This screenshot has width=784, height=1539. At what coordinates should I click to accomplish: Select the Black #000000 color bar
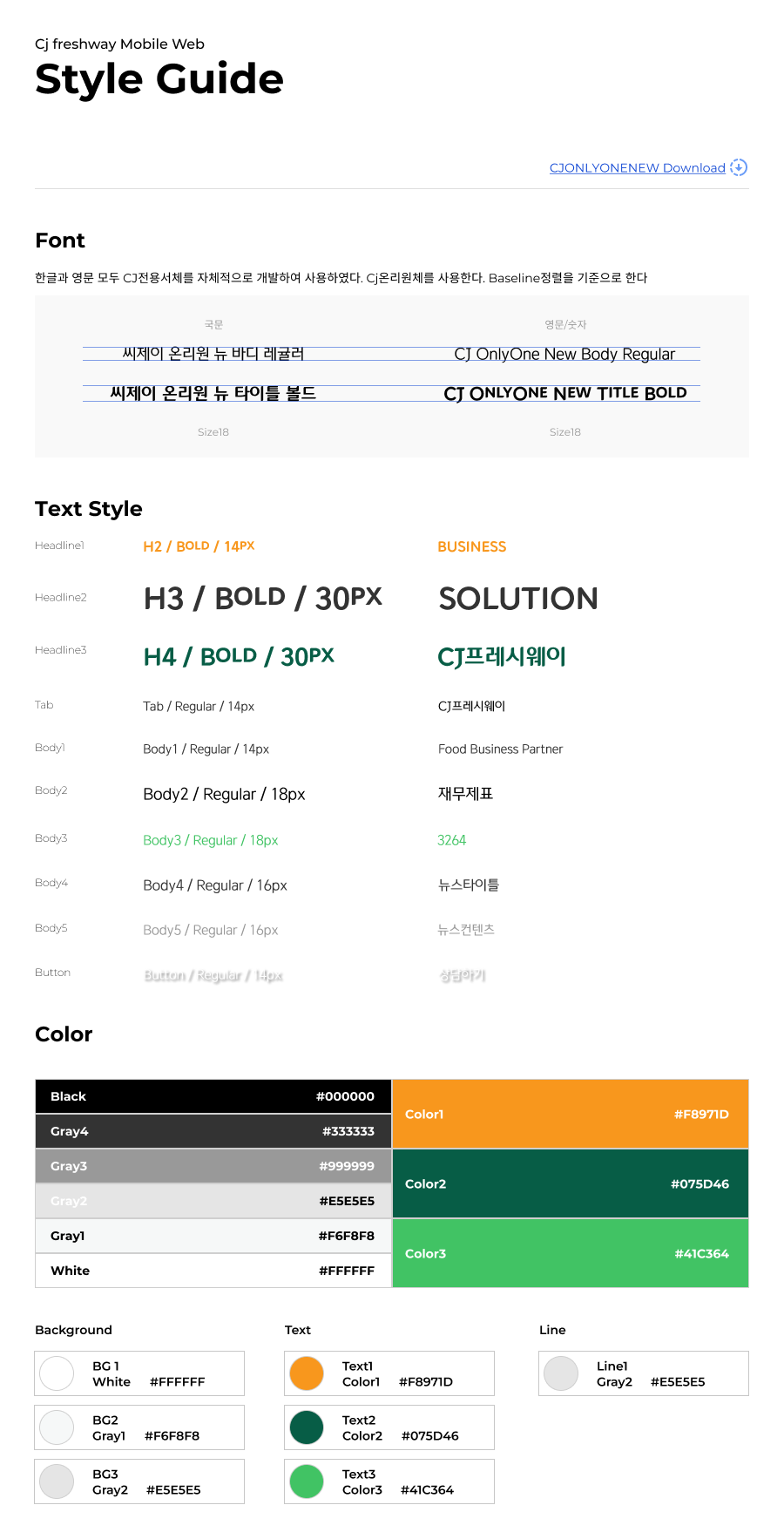(213, 1096)
